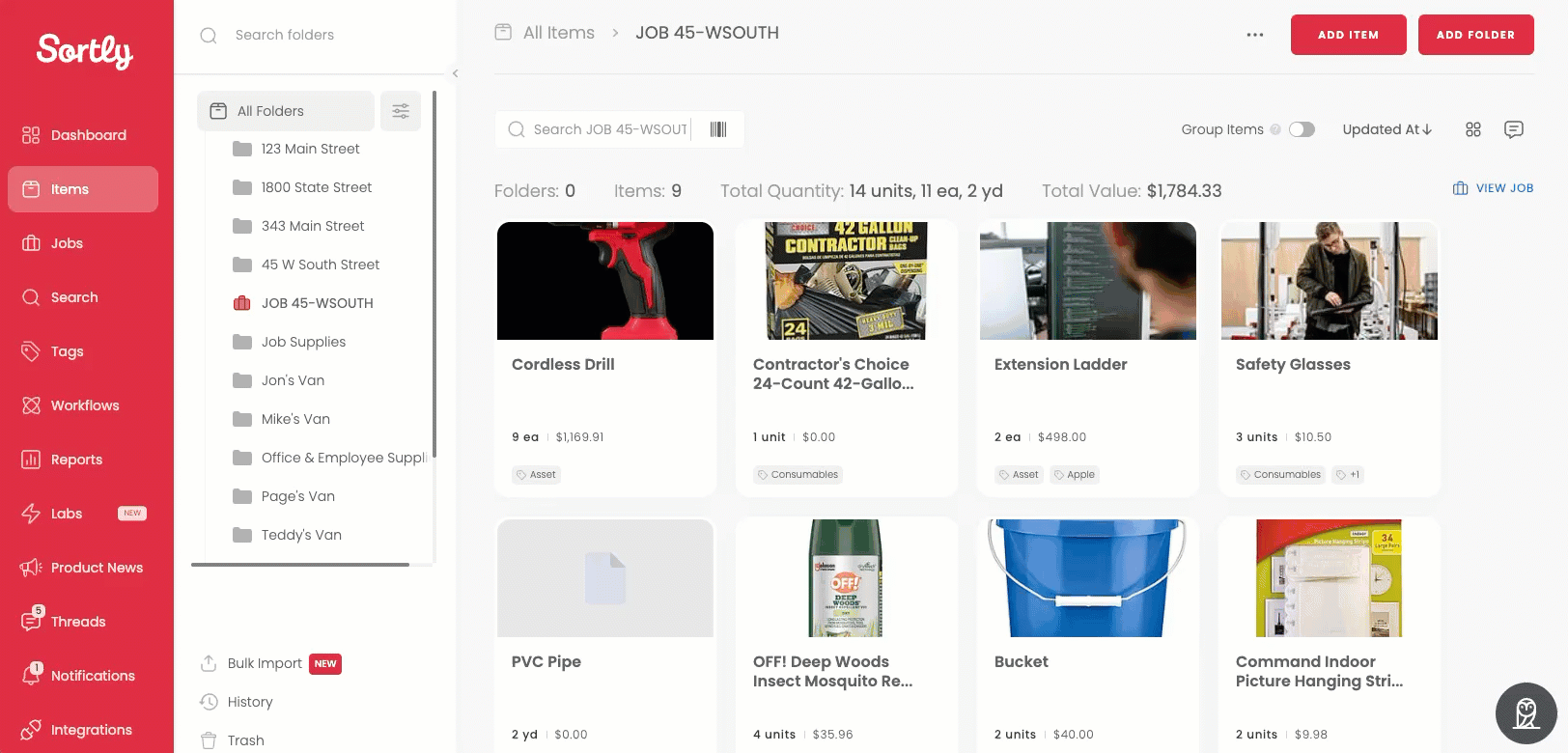Viewport: 1568px width, 753px height.
Task: Open Bulk Import
Action: coord(270,663)
